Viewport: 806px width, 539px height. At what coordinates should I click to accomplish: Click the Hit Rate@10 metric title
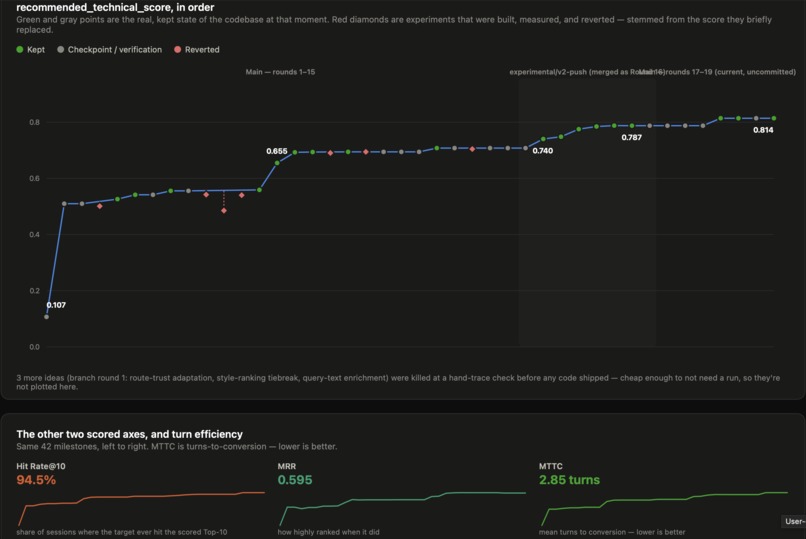coord(41,466)
